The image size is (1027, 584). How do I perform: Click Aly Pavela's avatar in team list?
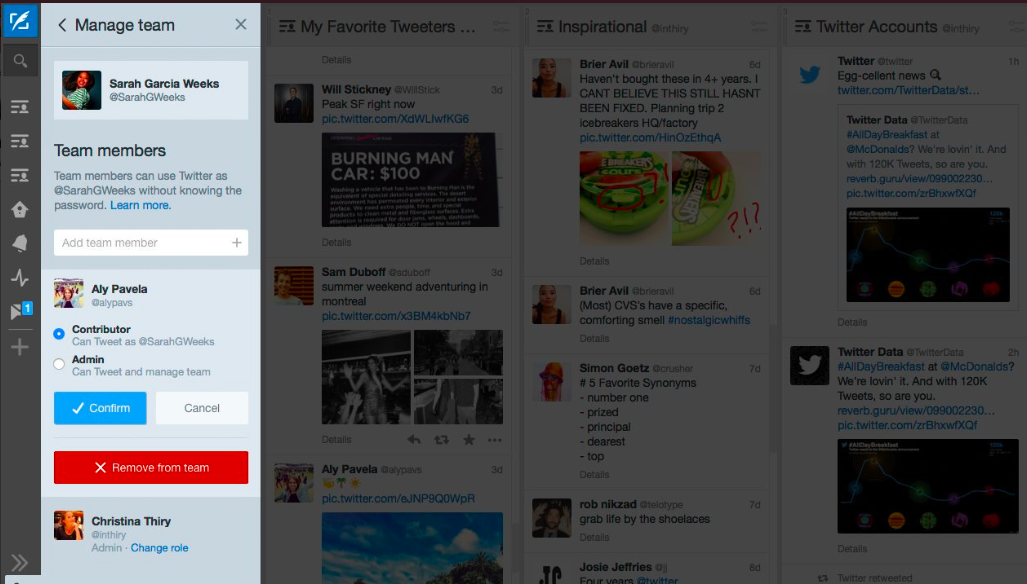point(69,293)
